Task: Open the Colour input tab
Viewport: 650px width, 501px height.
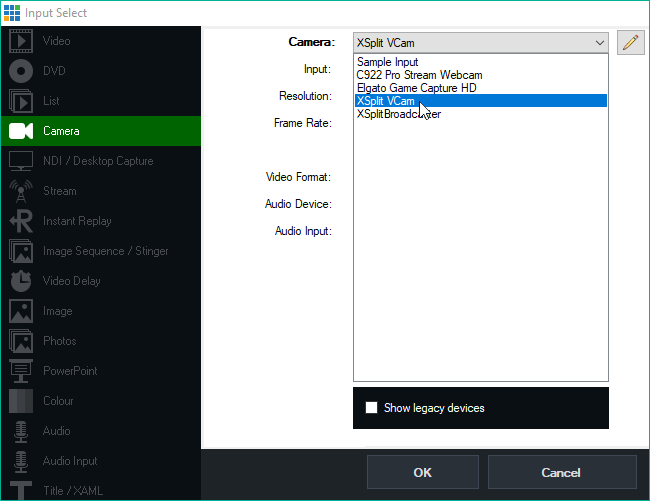Action: 101,401
